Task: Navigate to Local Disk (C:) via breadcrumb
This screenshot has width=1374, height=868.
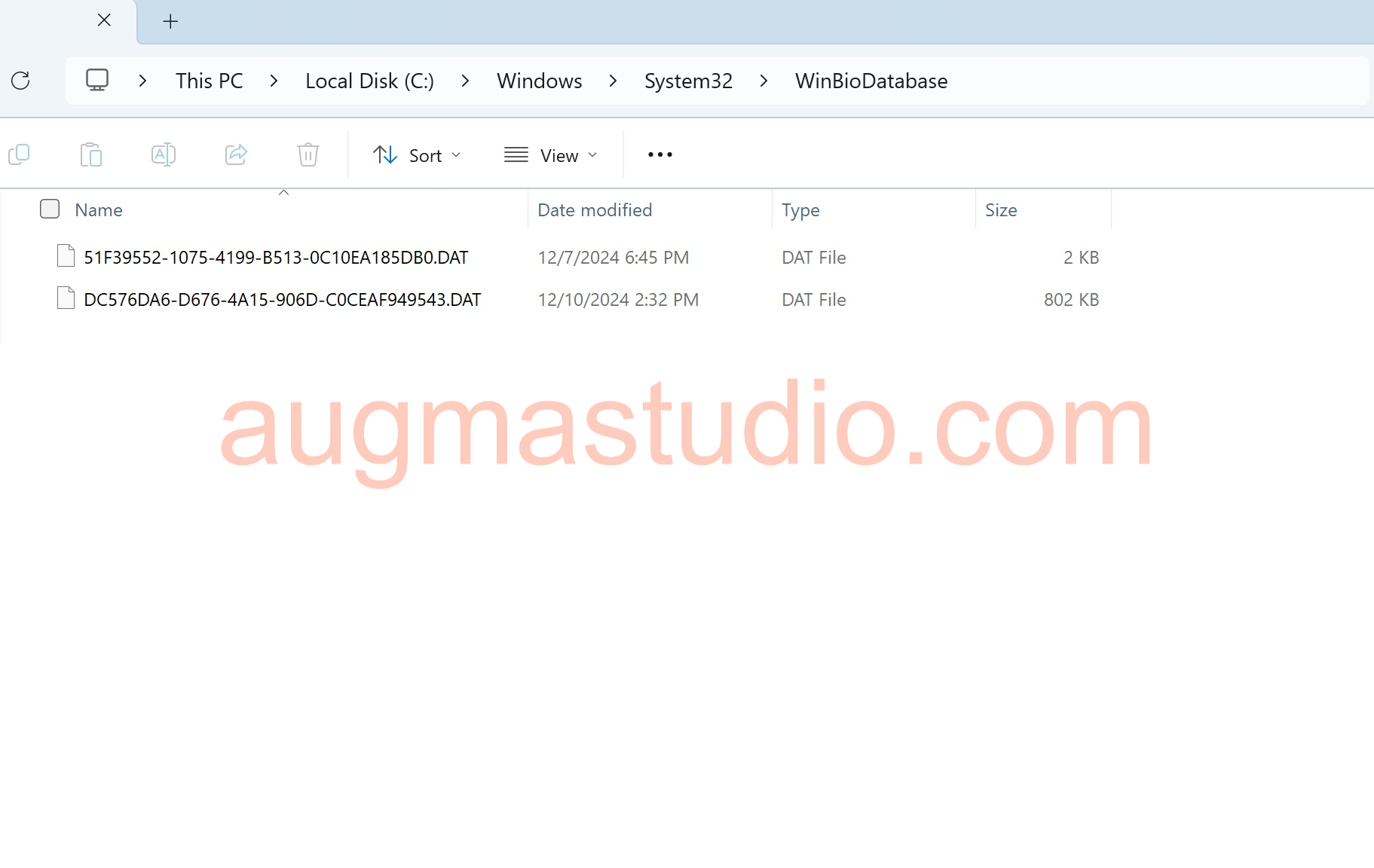Action: click(369, 81)
